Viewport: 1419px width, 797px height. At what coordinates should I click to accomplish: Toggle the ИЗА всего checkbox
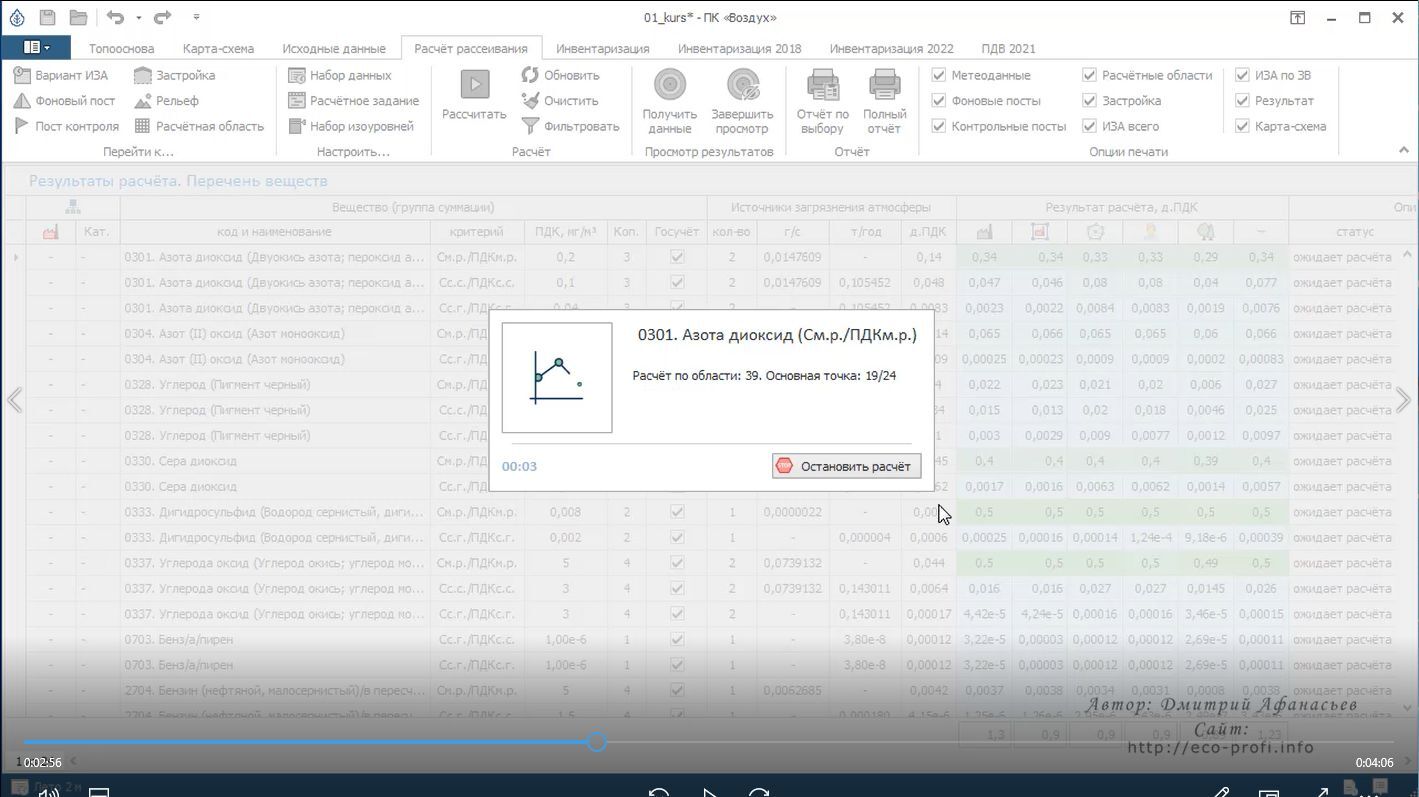coord(1089,126)
